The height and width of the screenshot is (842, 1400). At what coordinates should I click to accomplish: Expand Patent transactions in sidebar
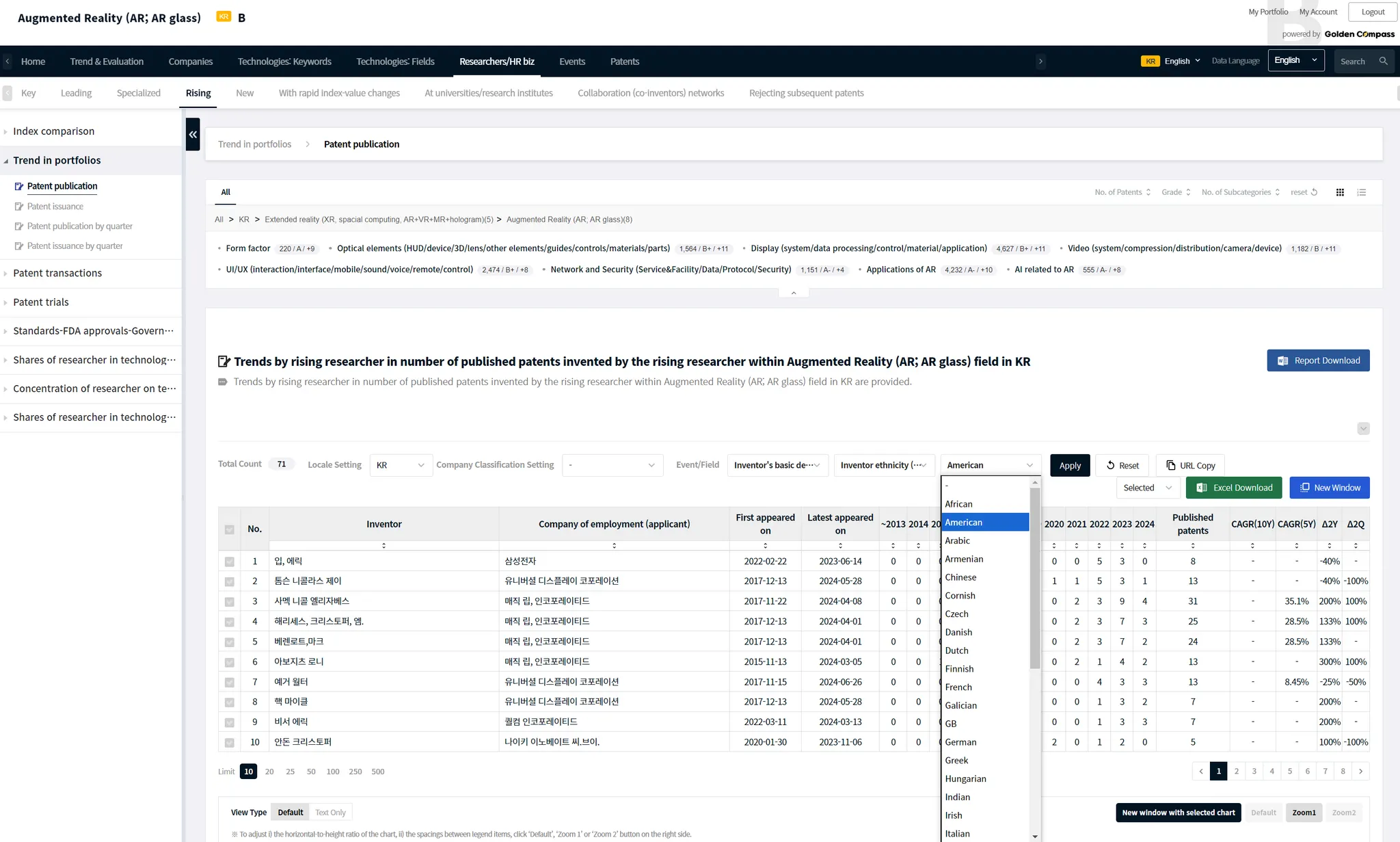pos(57,273)
